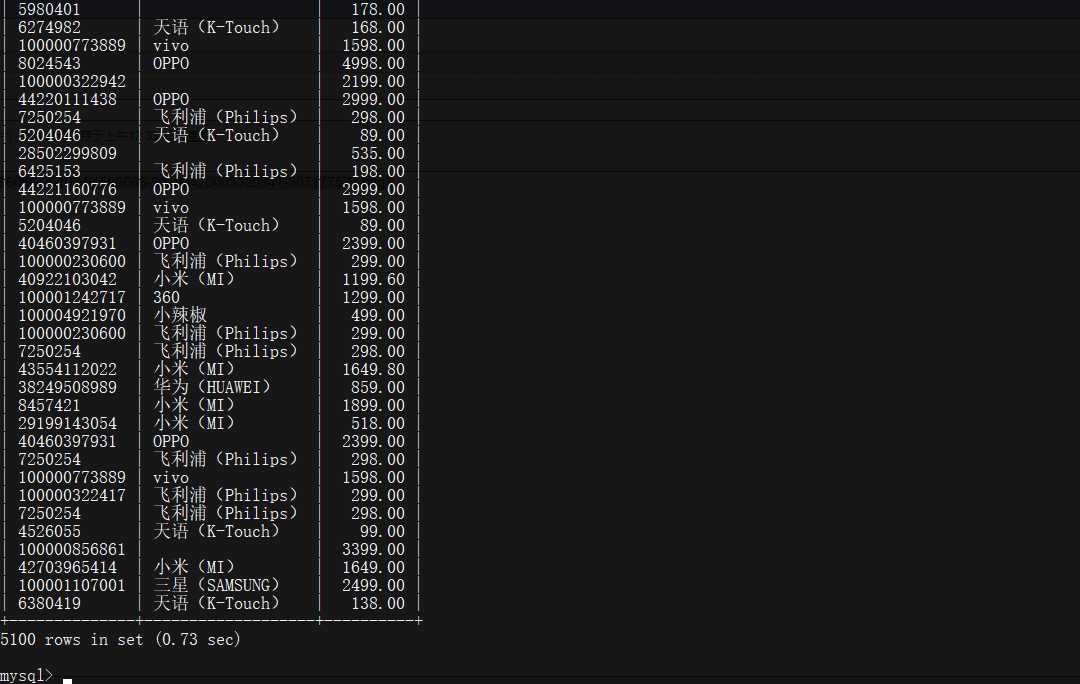Click the ID 6274982
Viewport: 1080px width, 684px height.
(49, 28)
